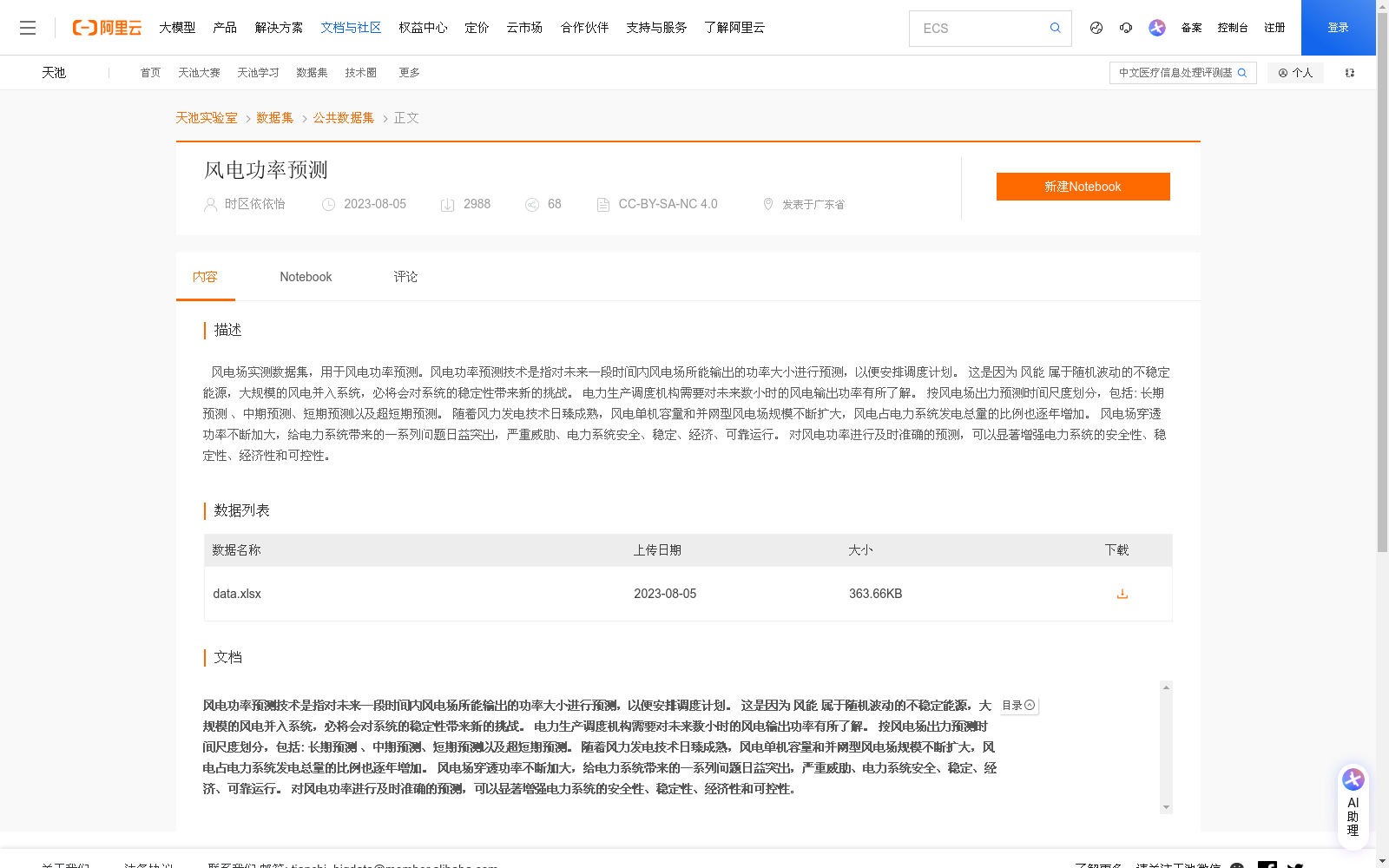Open 权益中心 menu

(x=423, y=28)
